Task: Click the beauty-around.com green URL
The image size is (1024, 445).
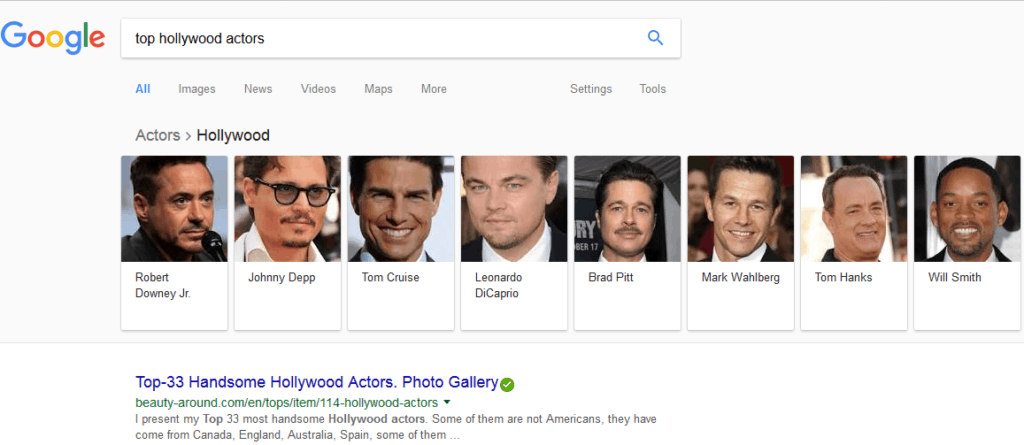Action: pos(286,402)
